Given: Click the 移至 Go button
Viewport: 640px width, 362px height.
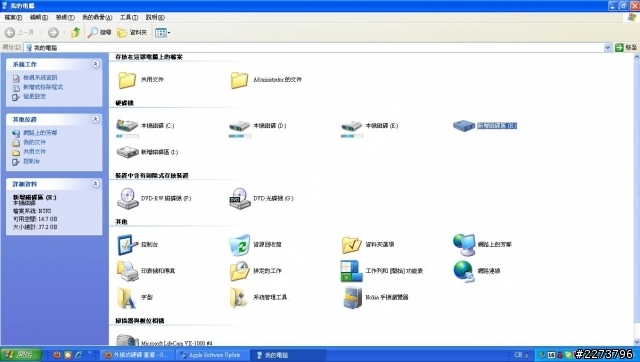Looking at the screenshot, I should point(626,47).
